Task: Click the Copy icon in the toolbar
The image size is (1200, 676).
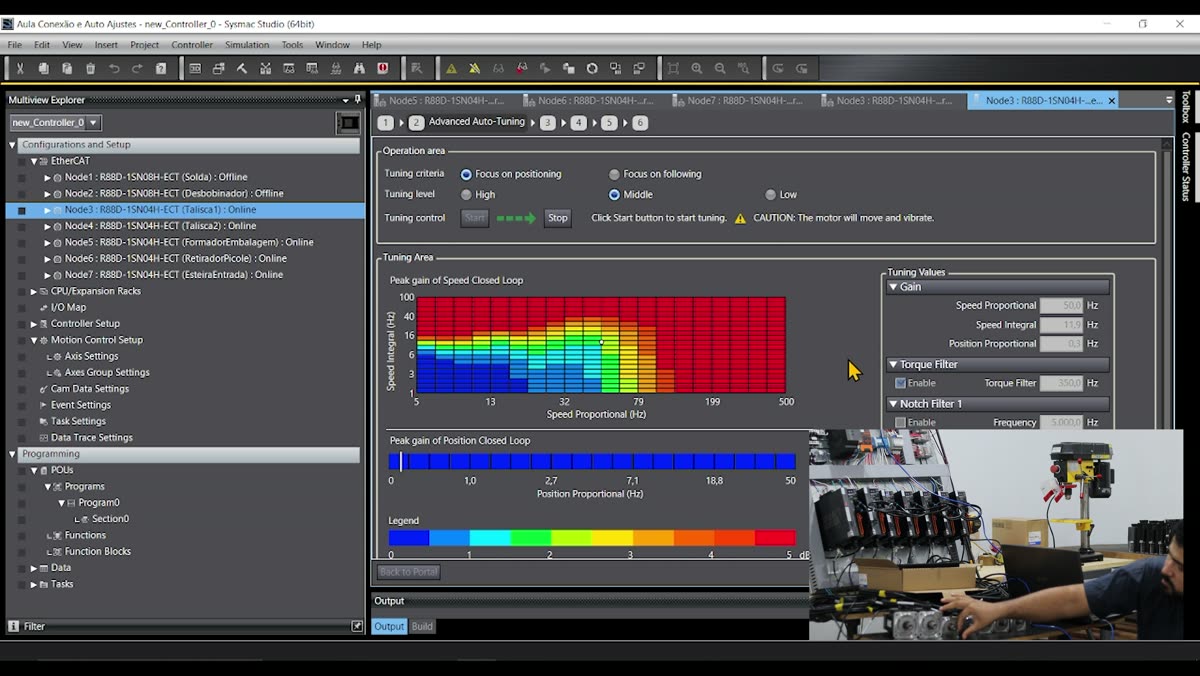Action: tap(43, 68)
